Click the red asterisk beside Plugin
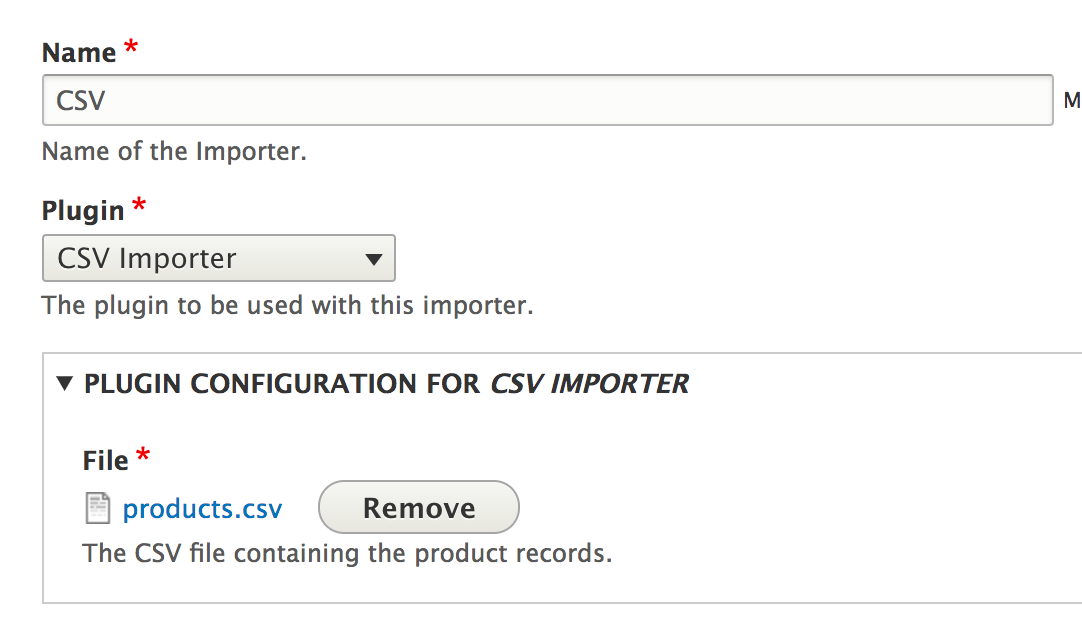Viewport: 1082px width, 620px height. (x=138, y=208)
